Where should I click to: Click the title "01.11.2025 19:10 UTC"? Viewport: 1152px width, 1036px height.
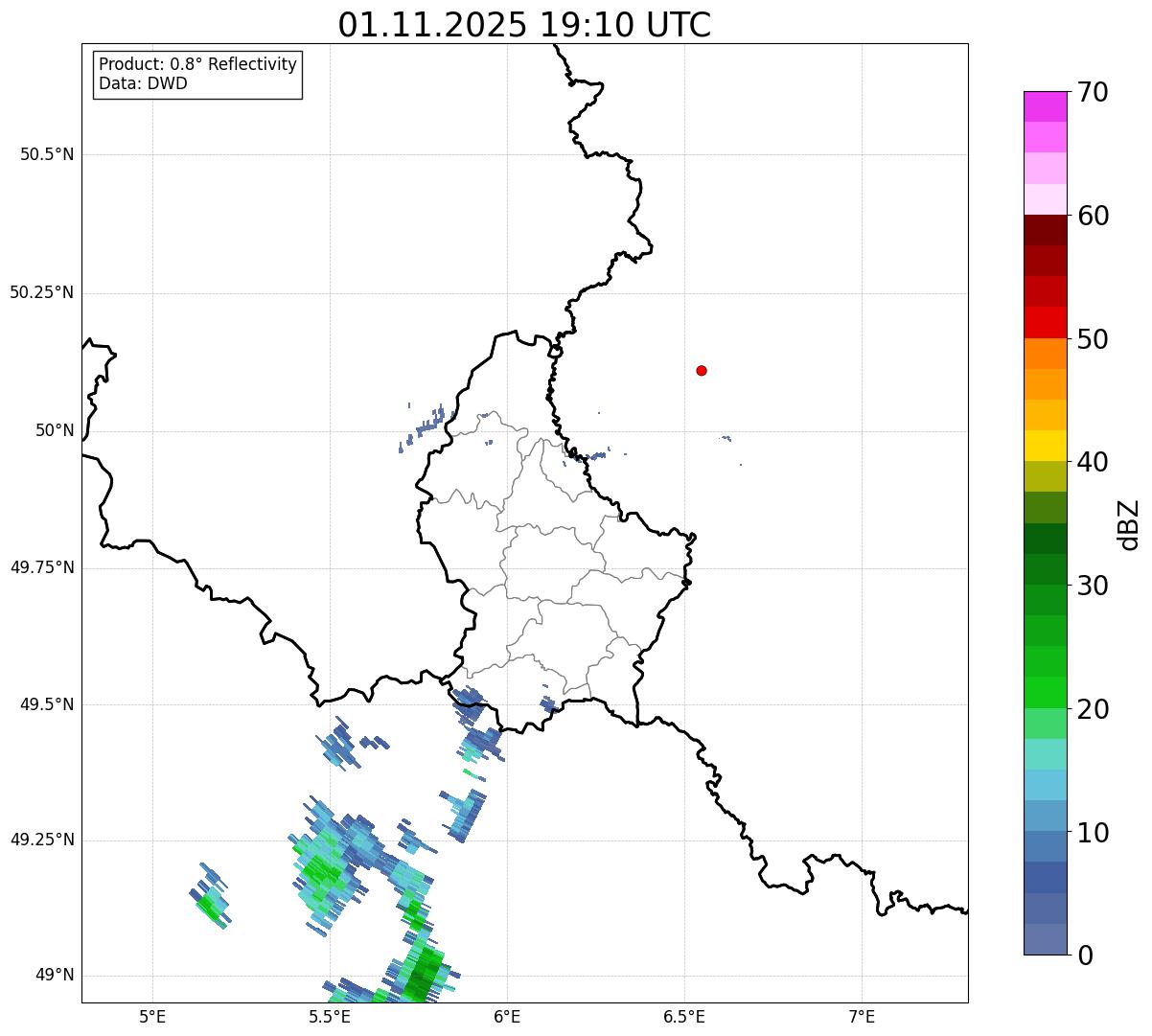[x=524, y=25]
